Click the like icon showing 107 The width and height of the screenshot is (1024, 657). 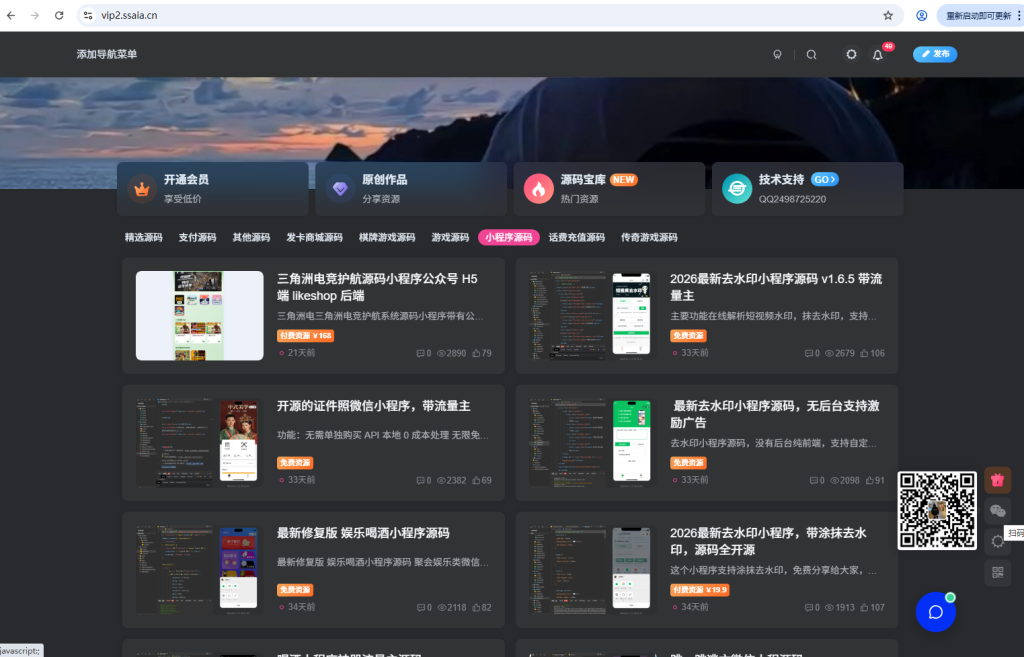864,607
